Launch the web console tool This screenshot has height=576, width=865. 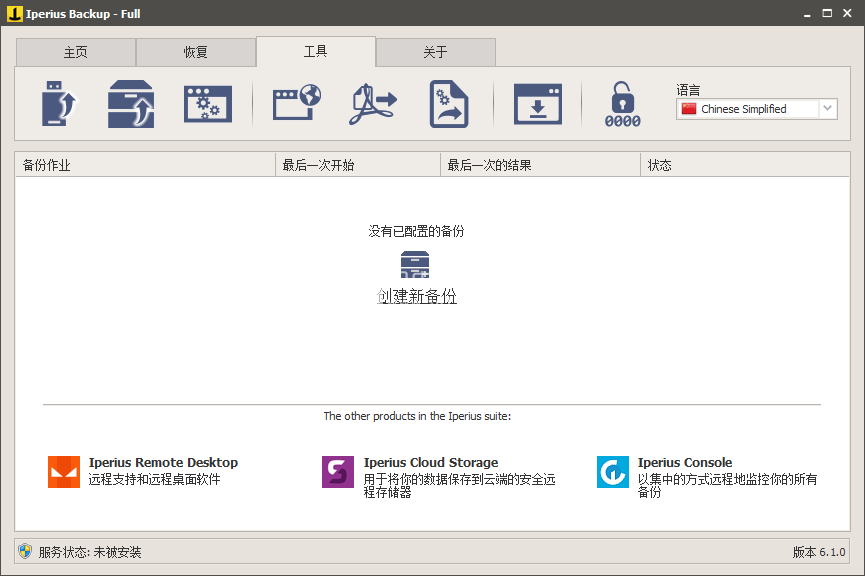click(295, 102)
